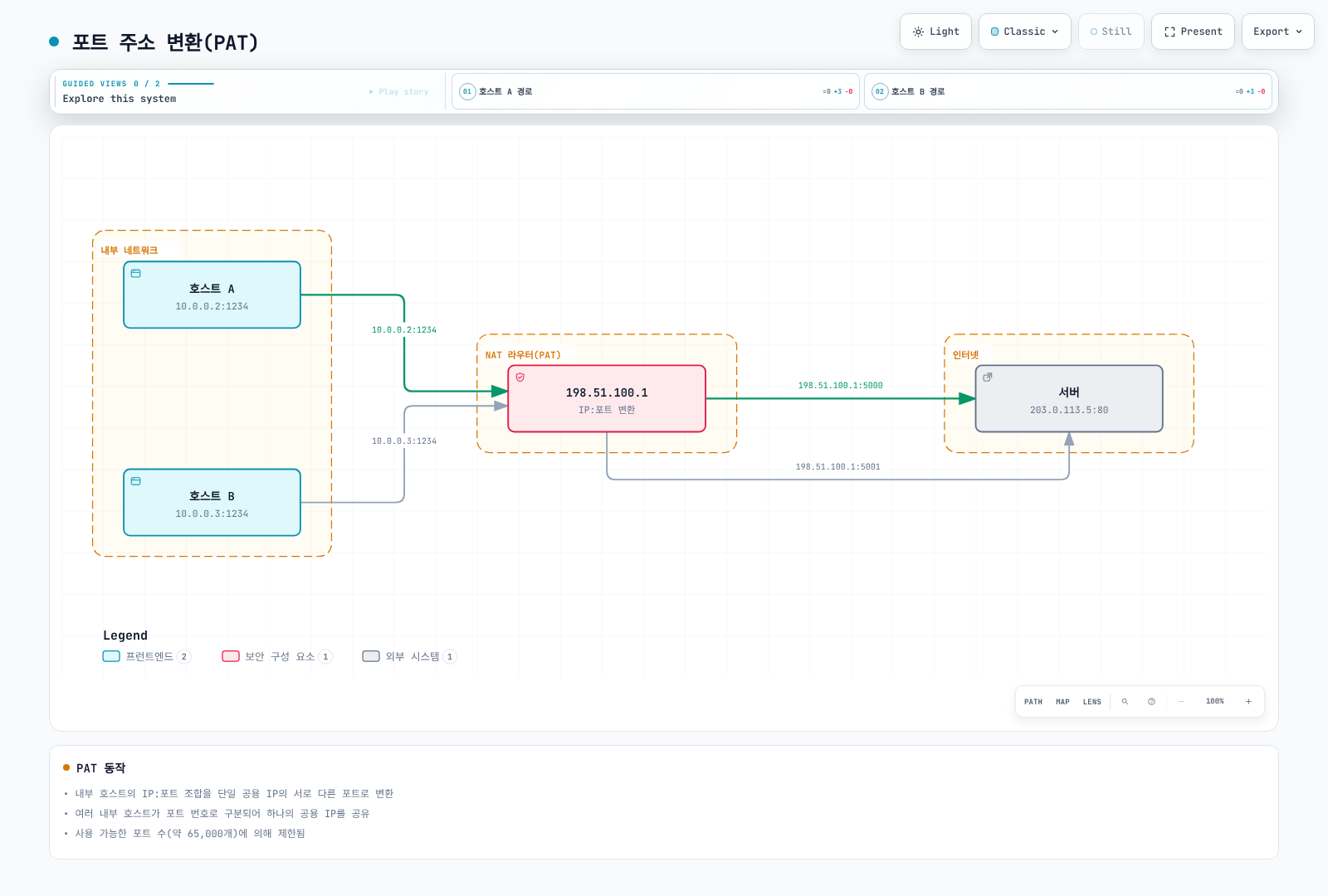Viewport: 1328px width, 896px height.
Task: Select the 호스트 B 경로 guided view
Action: coord(1068,91)
